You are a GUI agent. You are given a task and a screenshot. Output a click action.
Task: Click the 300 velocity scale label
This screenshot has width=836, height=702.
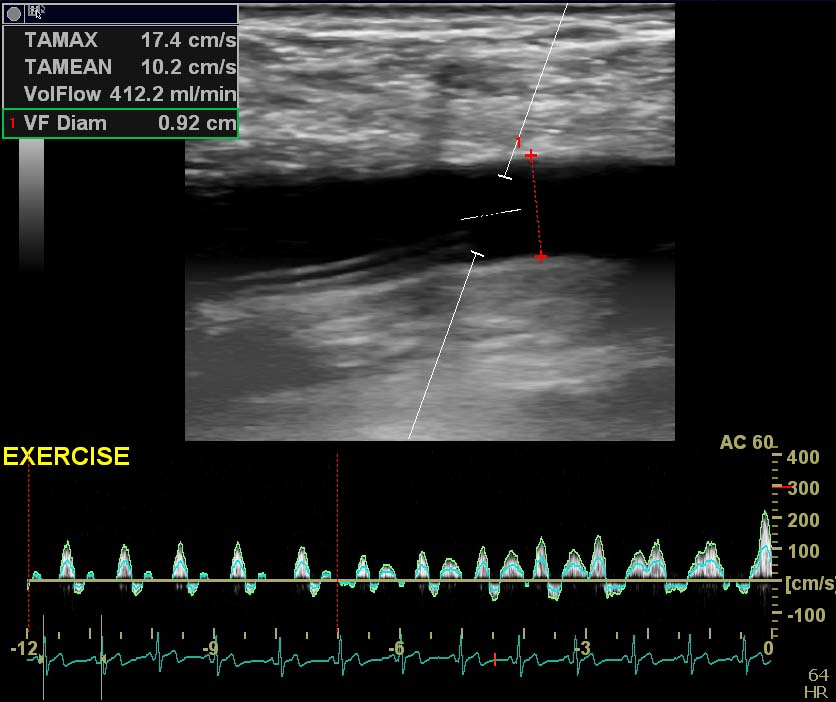point(803,488)
